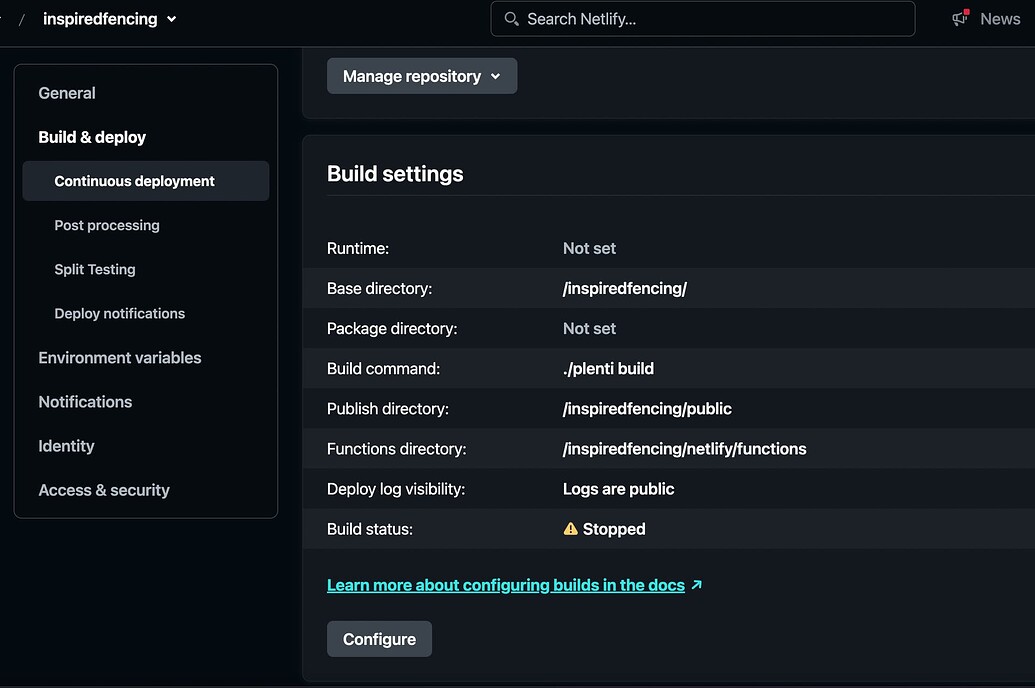Click the warning triangle beside Stopped status
Viewport: 1035px width, 688px height.
(x=570, y=529)
